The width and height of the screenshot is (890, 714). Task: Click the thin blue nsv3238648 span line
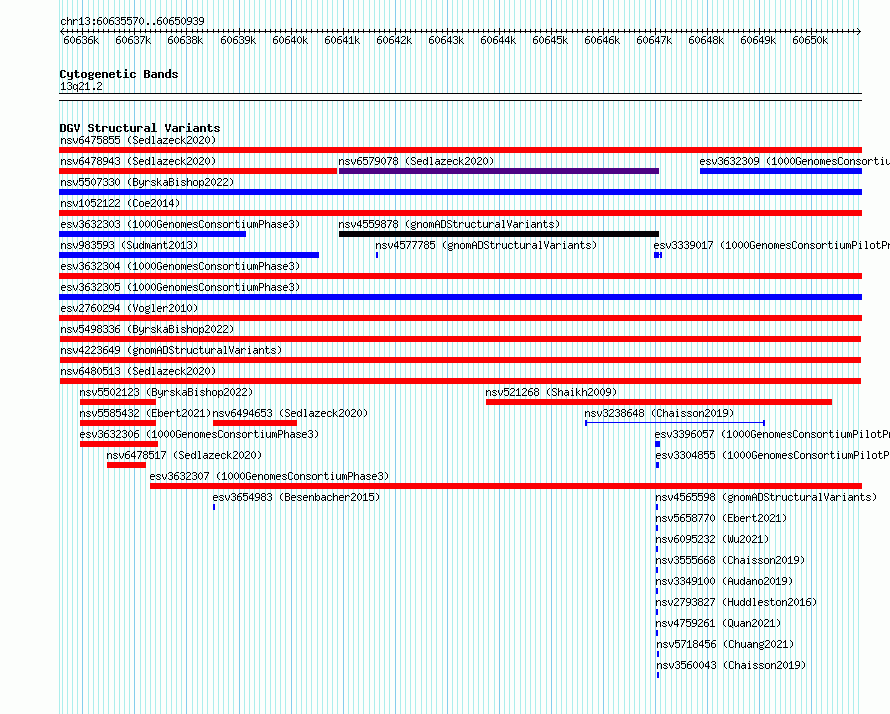coord(675,423)
